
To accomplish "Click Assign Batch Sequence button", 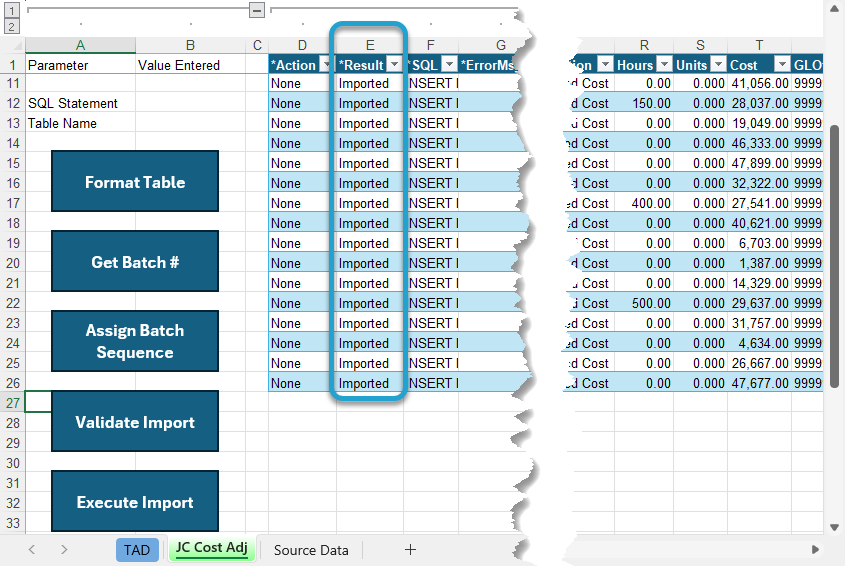I will click(135, 341).
